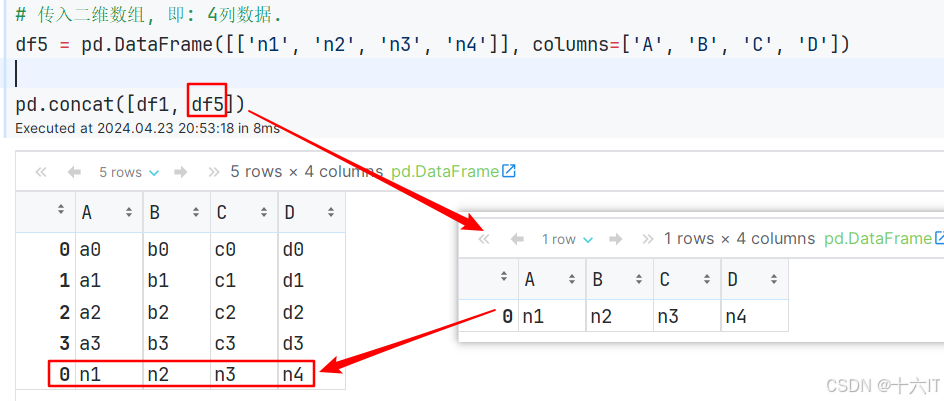Click the '1 rows × 4 columns' label
This screenshot has width=944, height=401.
(x=739, y=239)
